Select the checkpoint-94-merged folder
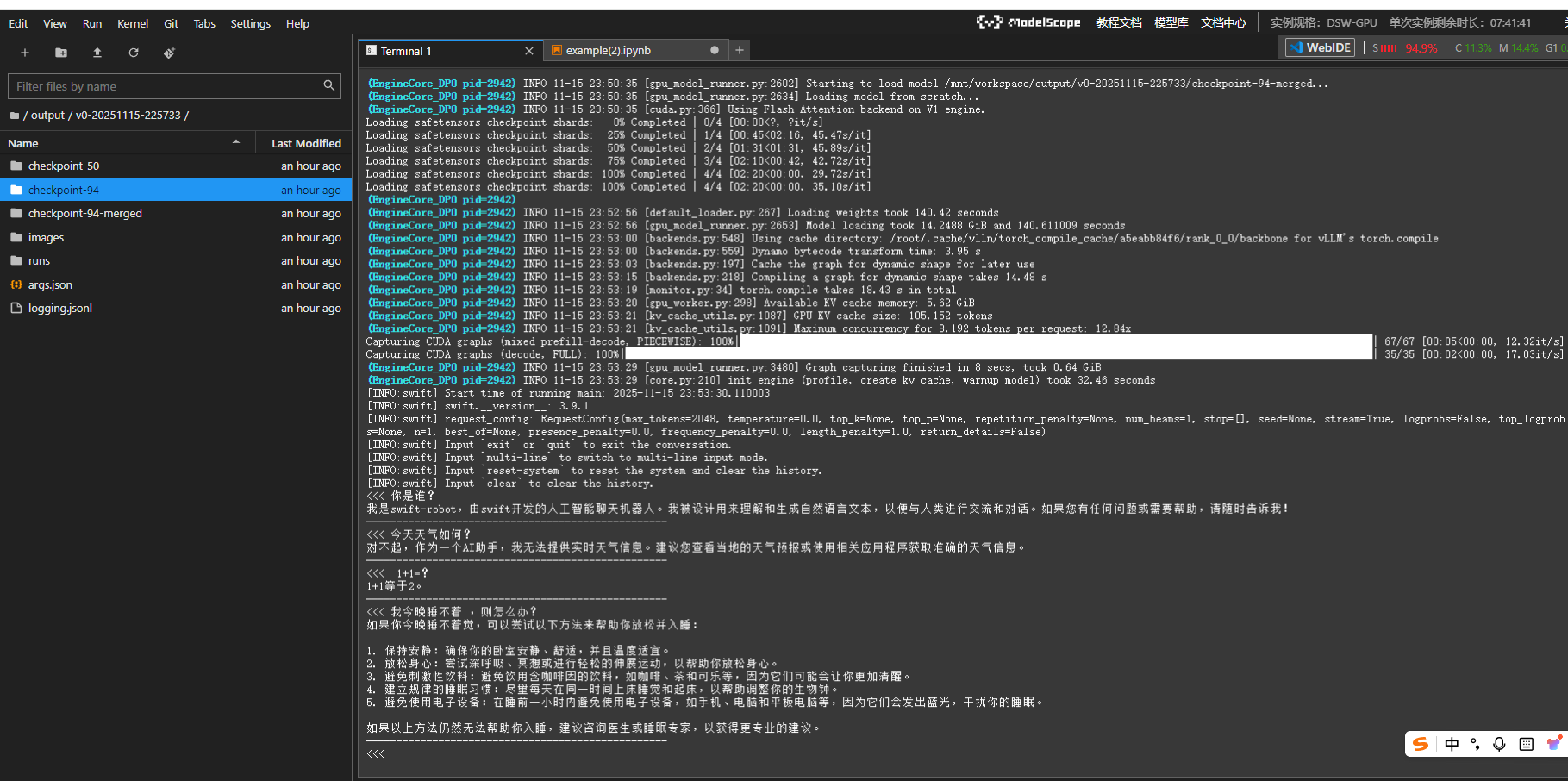 (176, 213)
